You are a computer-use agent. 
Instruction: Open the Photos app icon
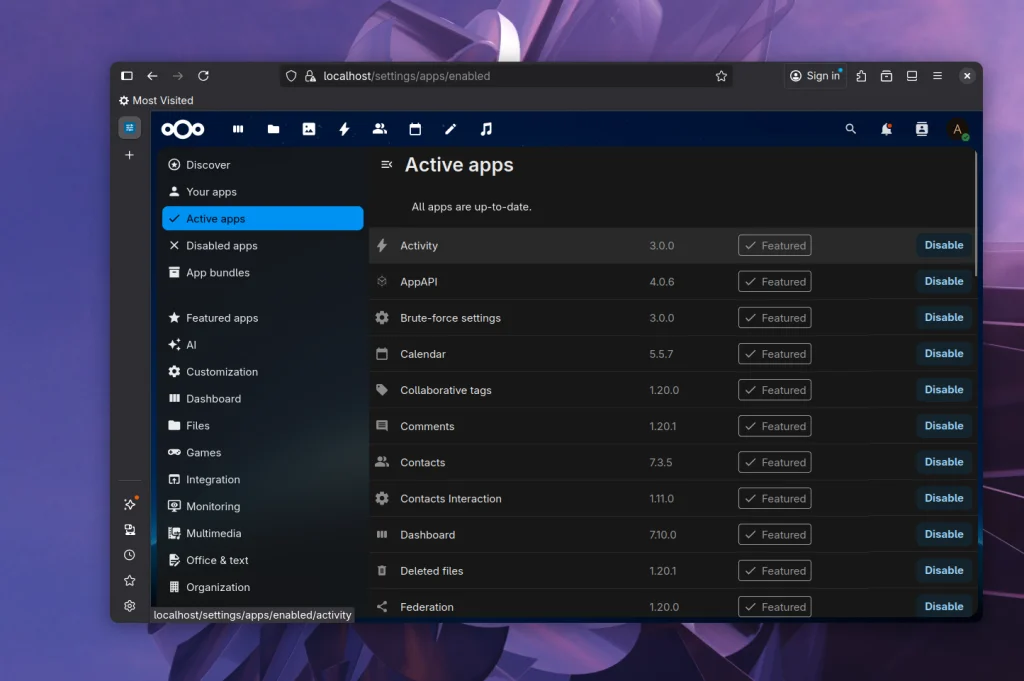[x=309, y=129]
